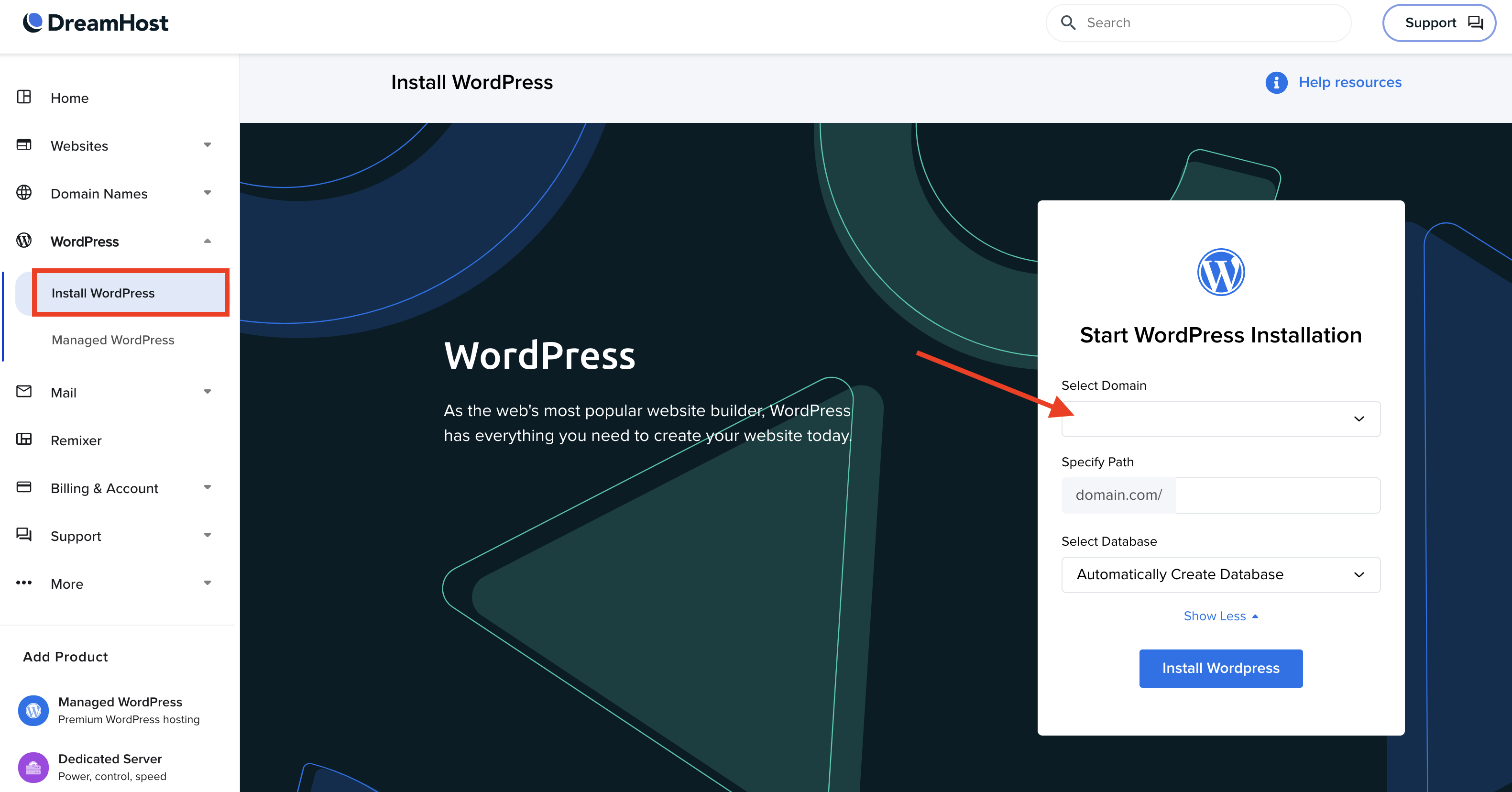This screenshot has width=1512, height=792.
Task: Click the Help resources info icon
Action: point(1276,83)
